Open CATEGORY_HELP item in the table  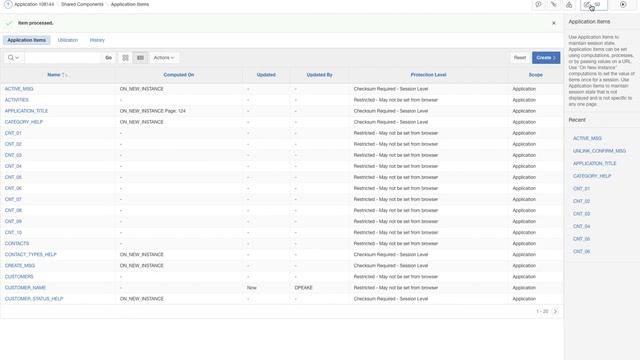[x=24, y=122]
